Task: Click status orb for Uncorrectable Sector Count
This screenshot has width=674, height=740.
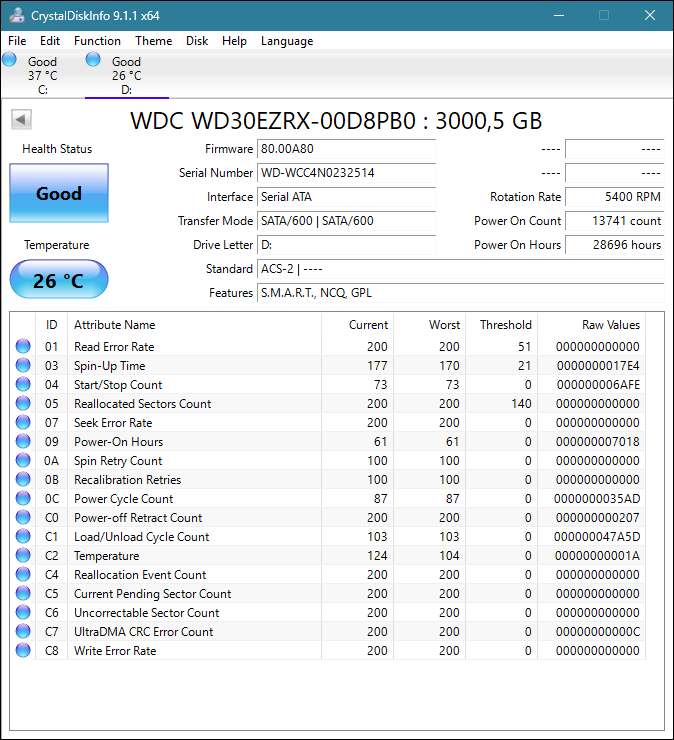Action: [23, 612]
